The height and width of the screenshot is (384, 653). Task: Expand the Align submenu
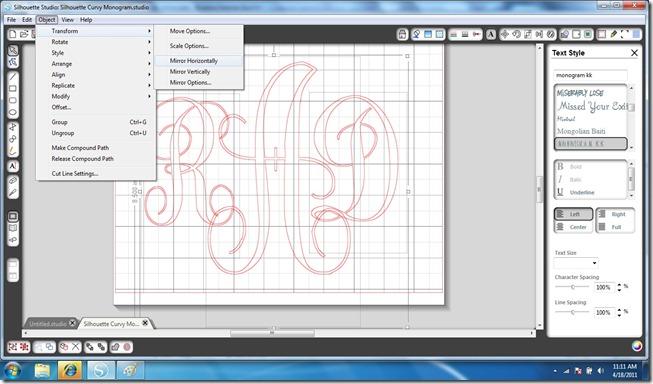coord(96,75)
